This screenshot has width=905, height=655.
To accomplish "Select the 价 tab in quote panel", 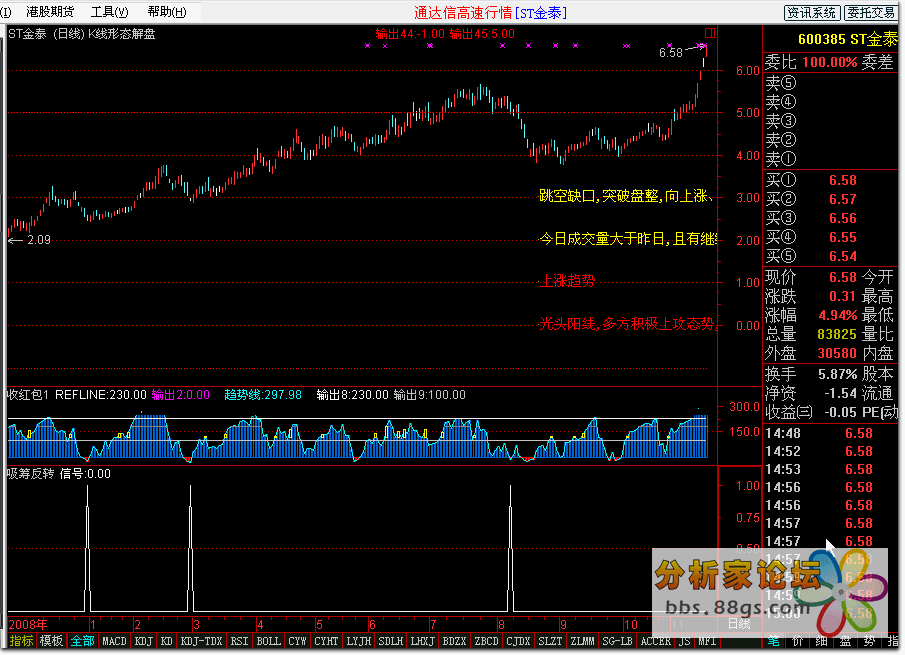I will (x=798, y=641).
